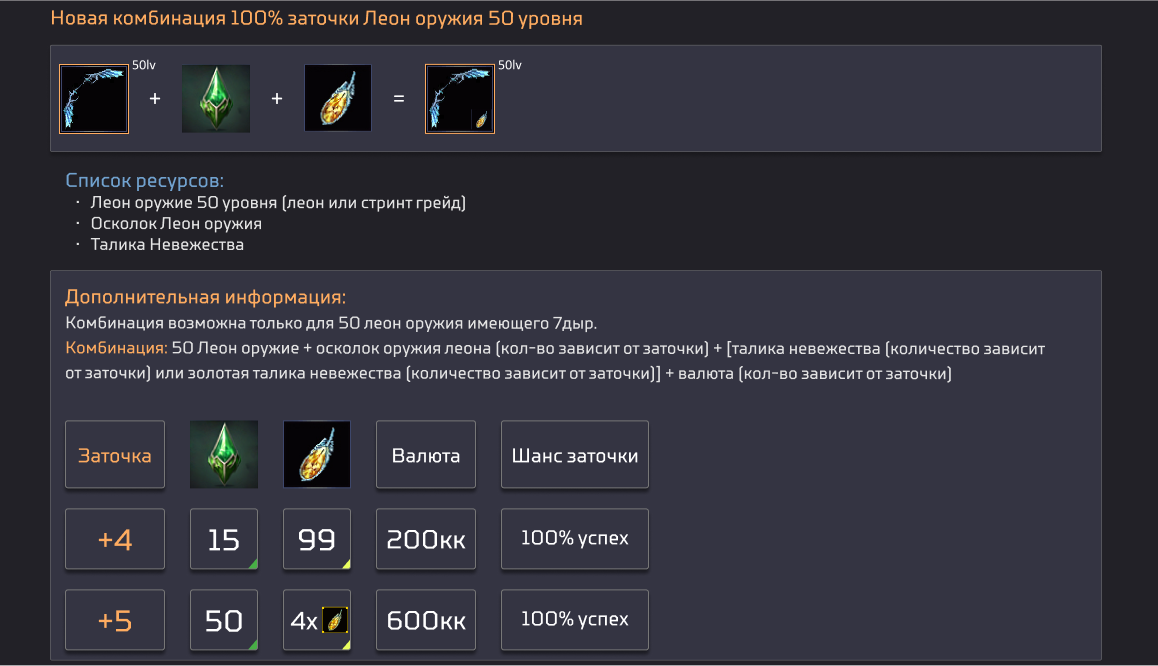This screenshot has height=666, width=1158.
Task: Click the golden talic icon in table header
Action: coord(317,455)
